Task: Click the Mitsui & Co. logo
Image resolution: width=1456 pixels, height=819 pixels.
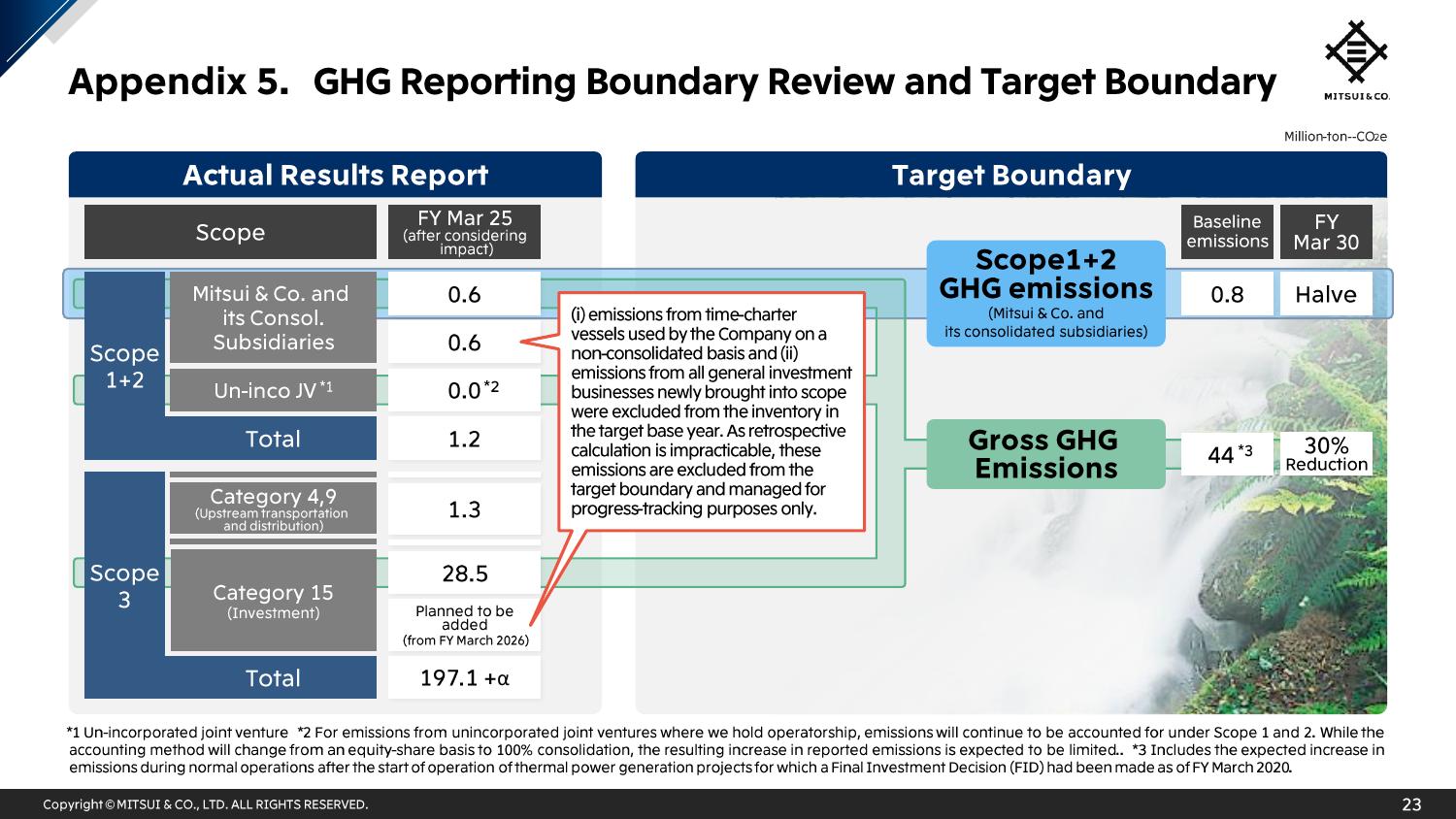Action: point(1356,60)
